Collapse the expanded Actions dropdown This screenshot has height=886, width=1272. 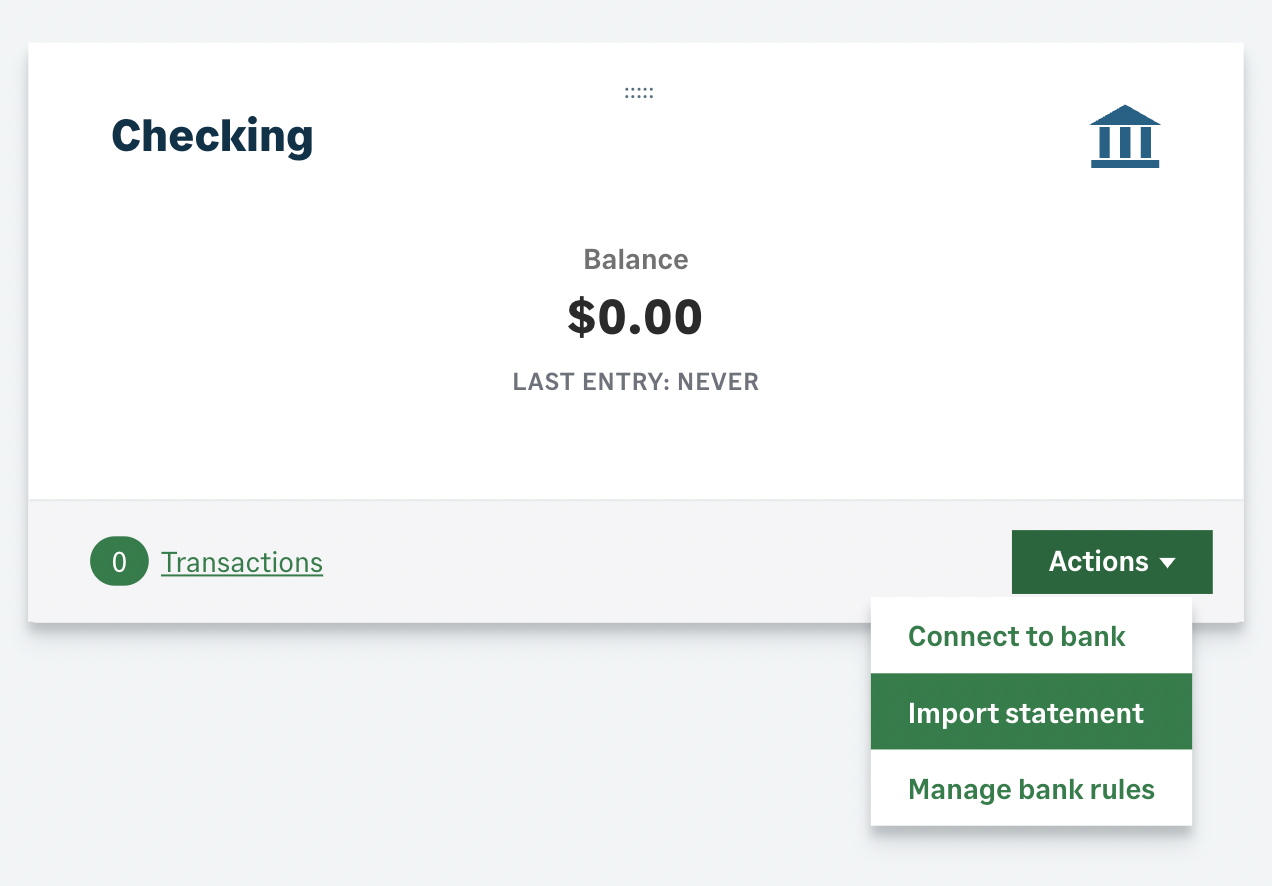tap(1112, 561)
